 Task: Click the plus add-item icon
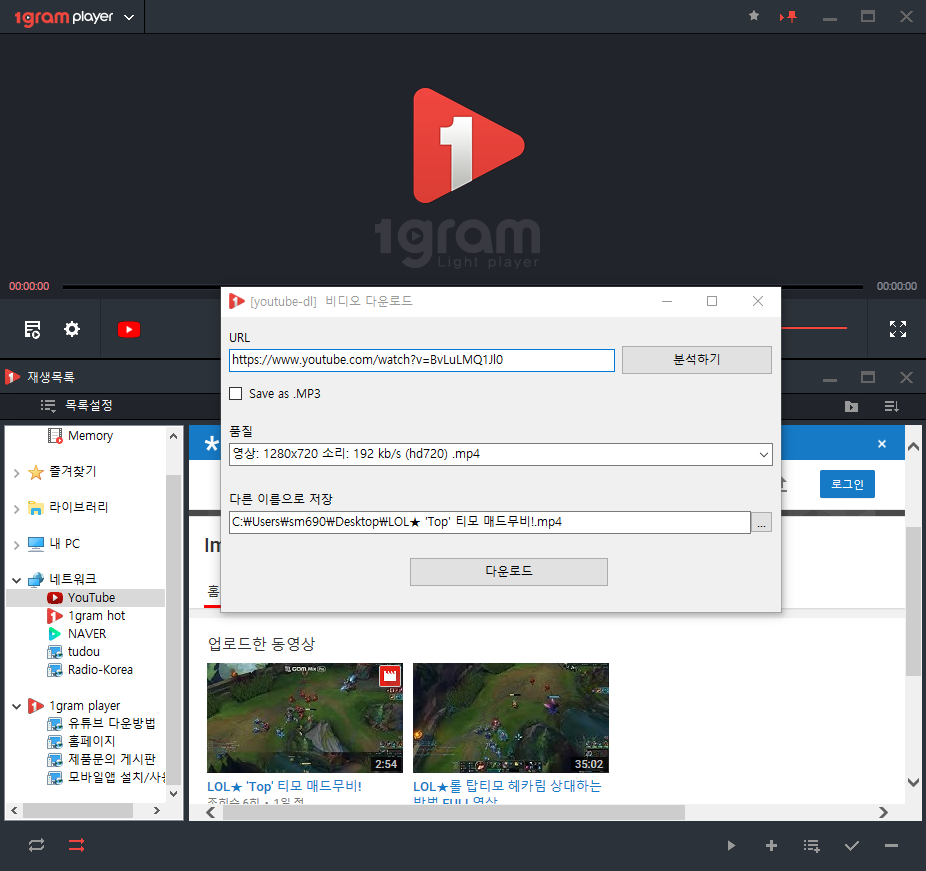(x=771, y=846)
